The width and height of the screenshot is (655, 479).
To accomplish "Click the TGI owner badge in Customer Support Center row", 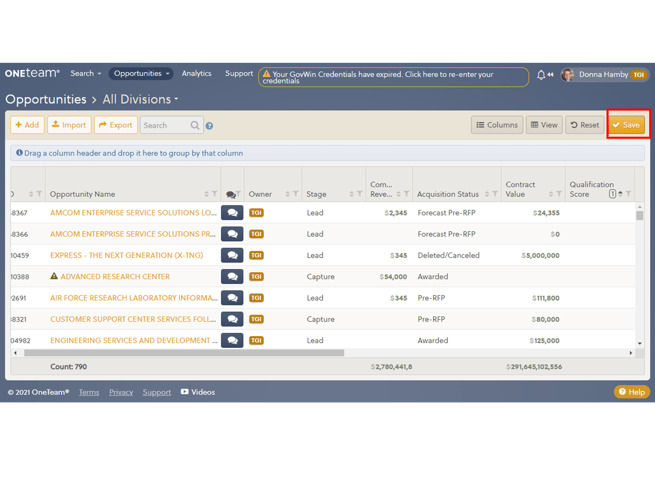I will click(x=256, y=319).
